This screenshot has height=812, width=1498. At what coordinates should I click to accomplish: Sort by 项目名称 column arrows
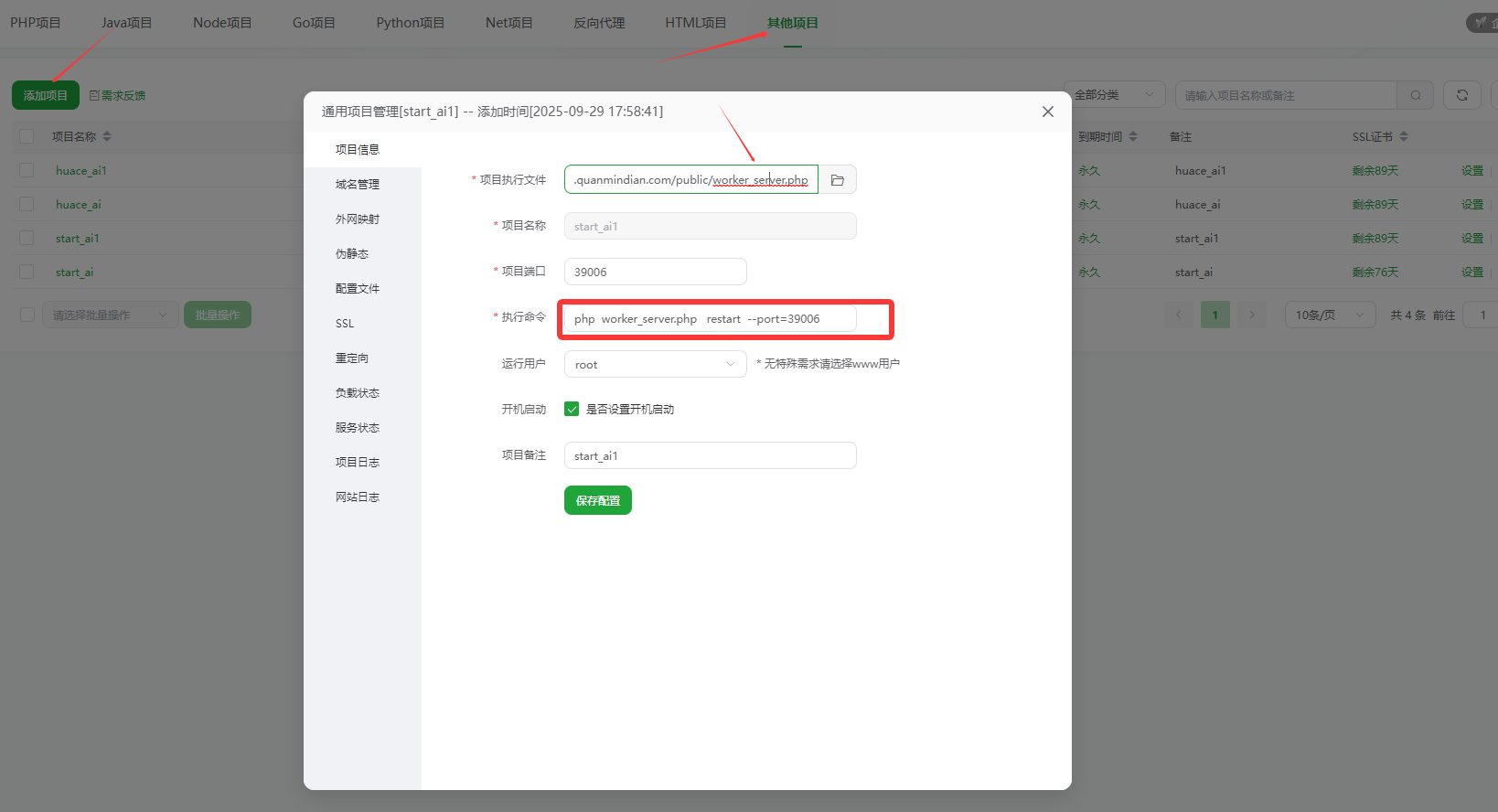point(107,136)
